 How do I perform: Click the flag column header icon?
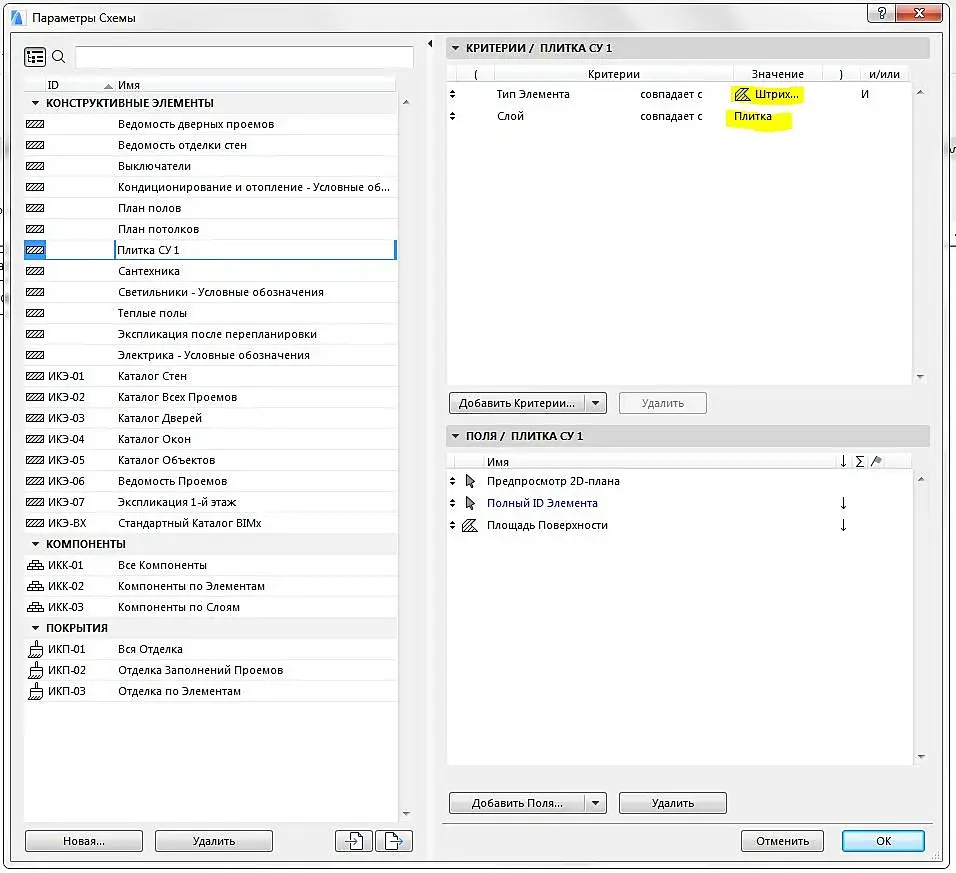(876, 461)
